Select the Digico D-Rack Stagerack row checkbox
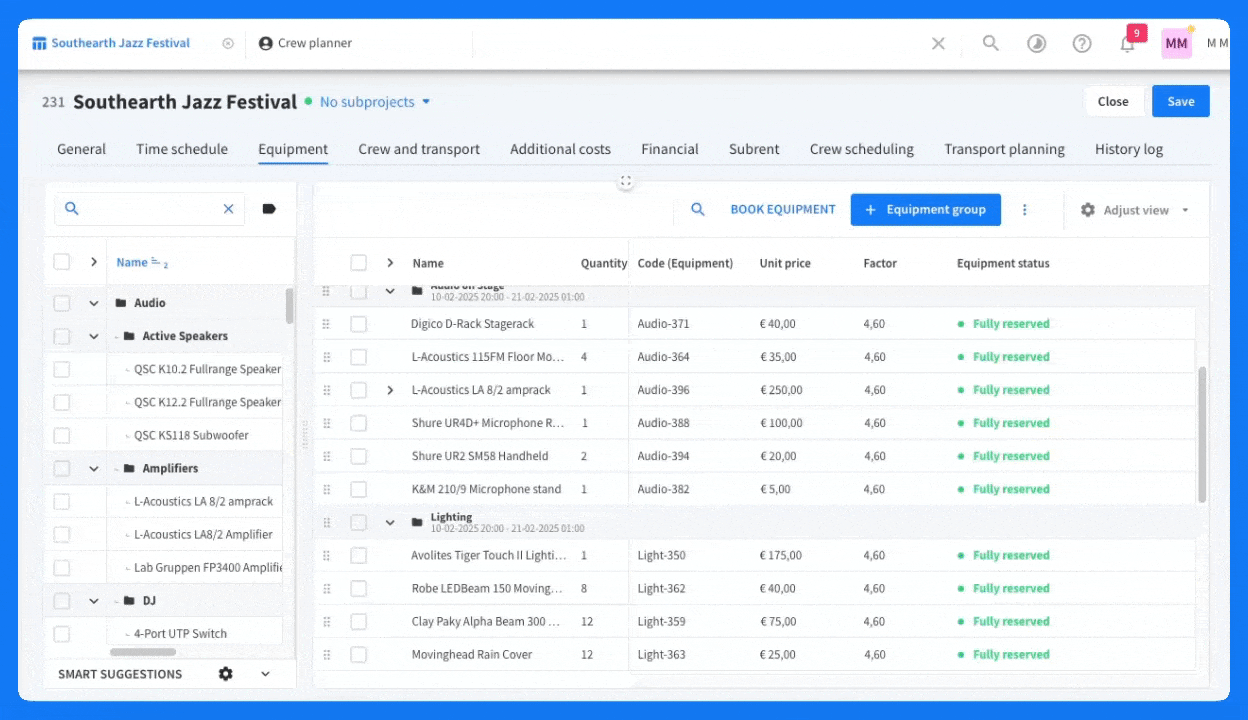 [x=358, y=324]
